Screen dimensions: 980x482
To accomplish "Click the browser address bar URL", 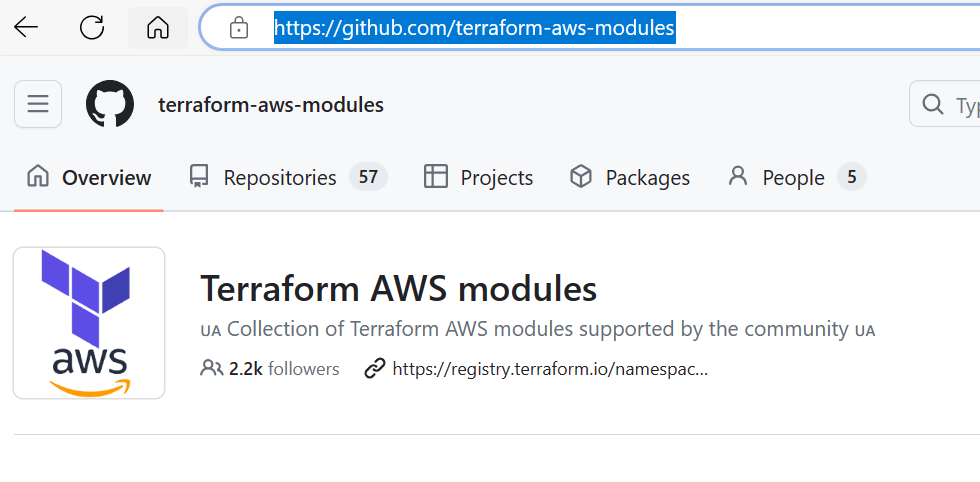I will click(x=475, y=28).
